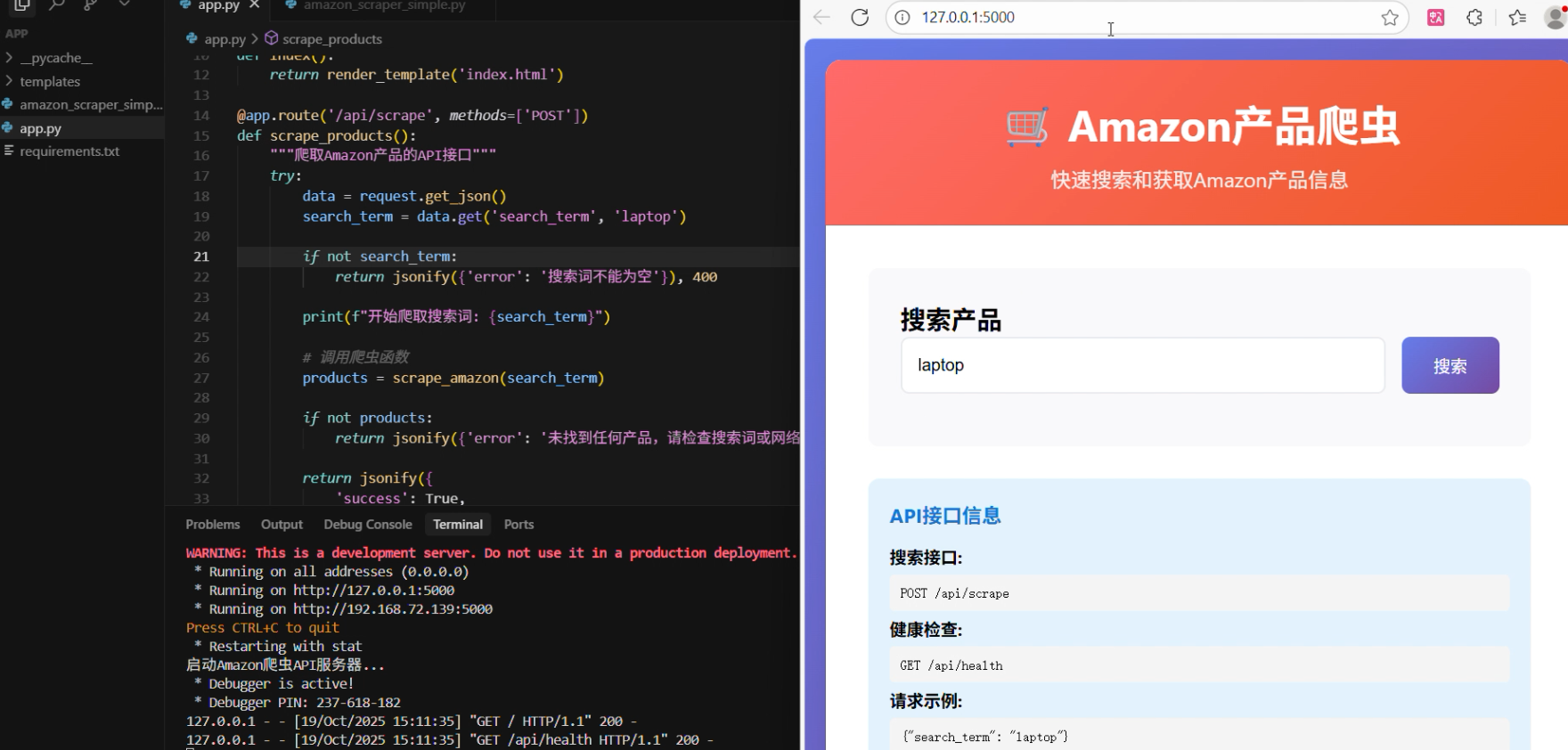Image resolution: width=1568 pixels, height=750 pixels.
Task: Open http://192.168.72.139:5000 link in terminal
Action: pos(393,609)
